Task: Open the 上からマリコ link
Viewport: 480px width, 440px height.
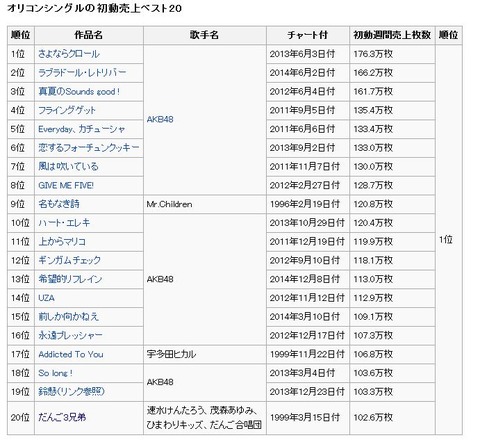Action: point(62,241)
